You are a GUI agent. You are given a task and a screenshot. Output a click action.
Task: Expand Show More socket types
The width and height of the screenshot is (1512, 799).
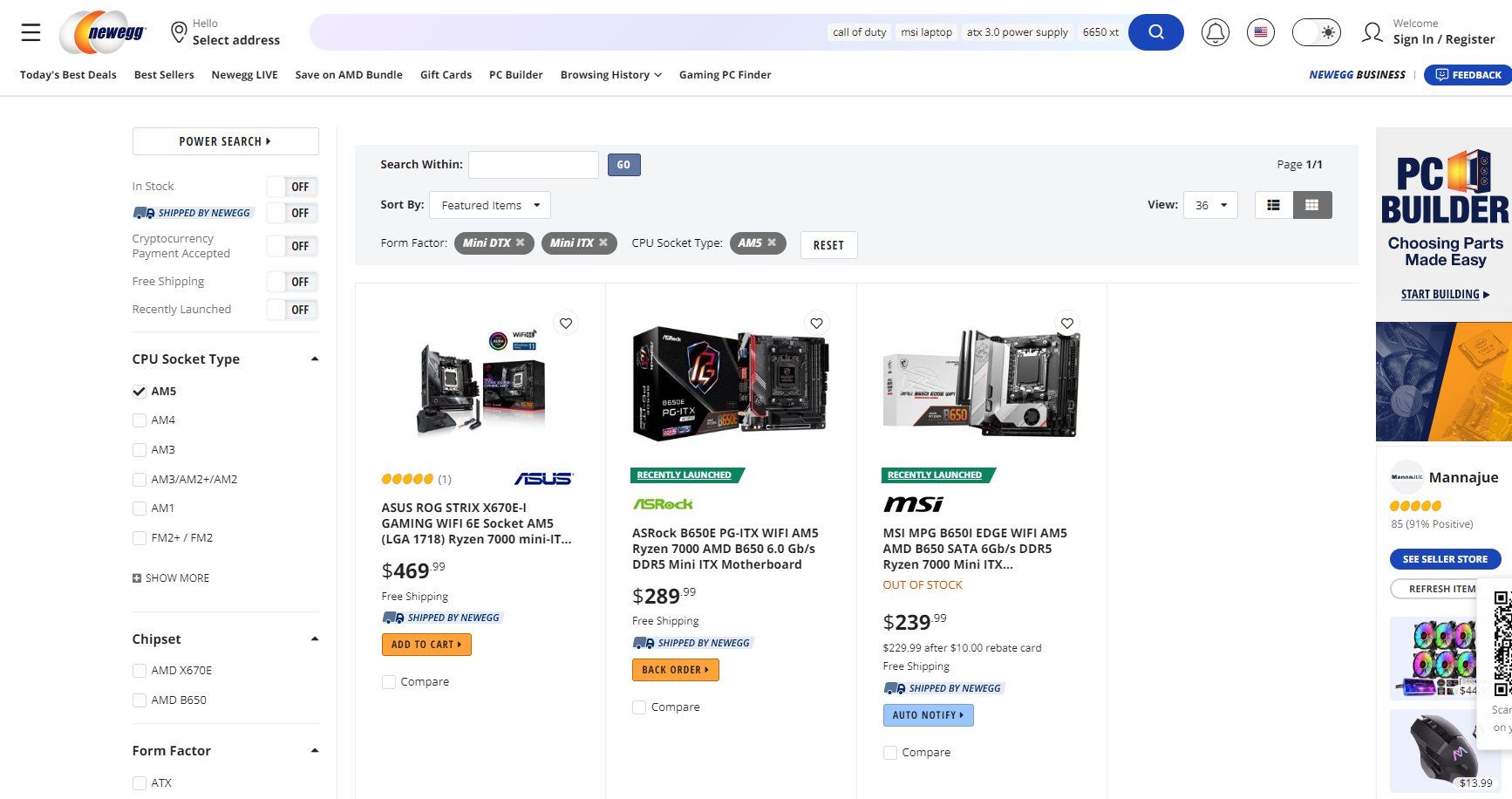tap(171, 578)
